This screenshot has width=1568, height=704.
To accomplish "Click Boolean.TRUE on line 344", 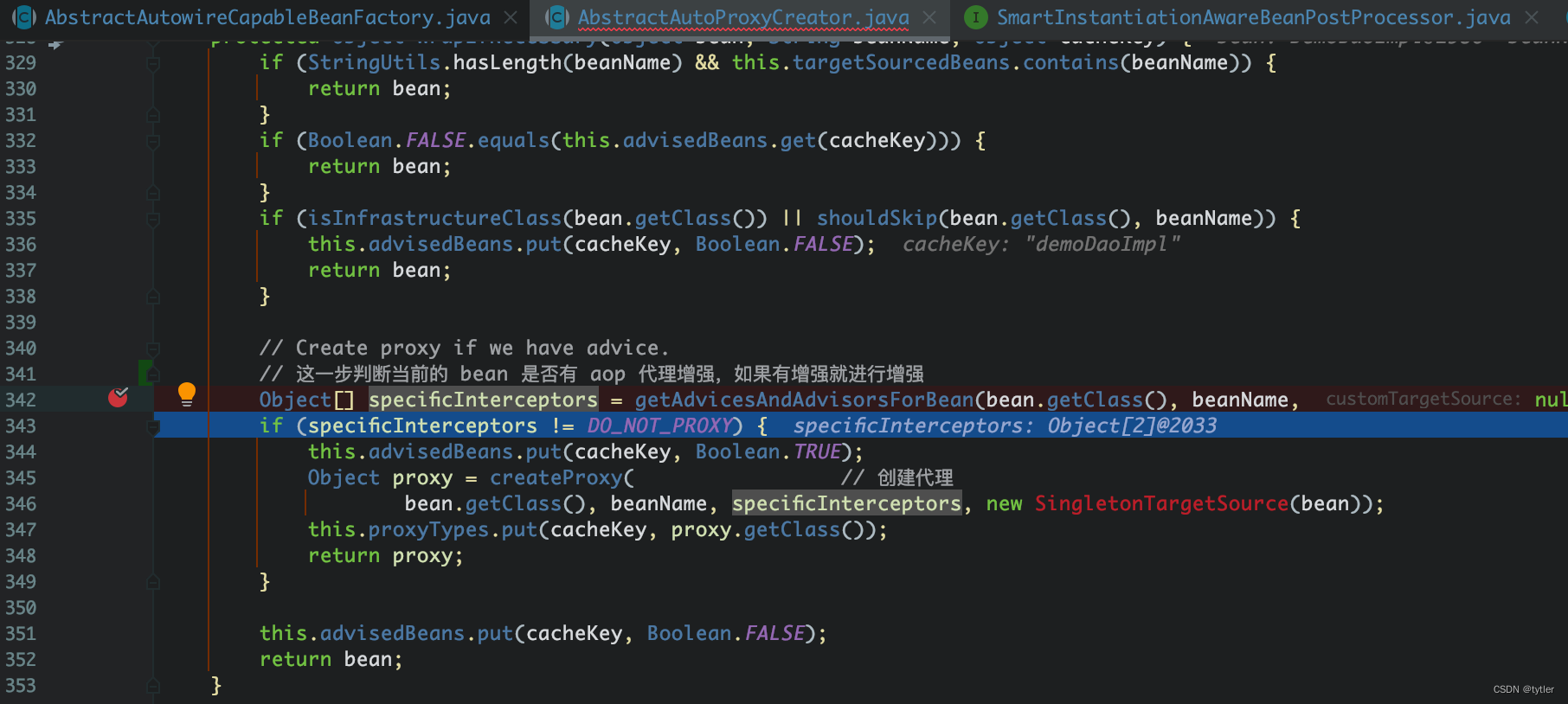I will pos(768,451).
